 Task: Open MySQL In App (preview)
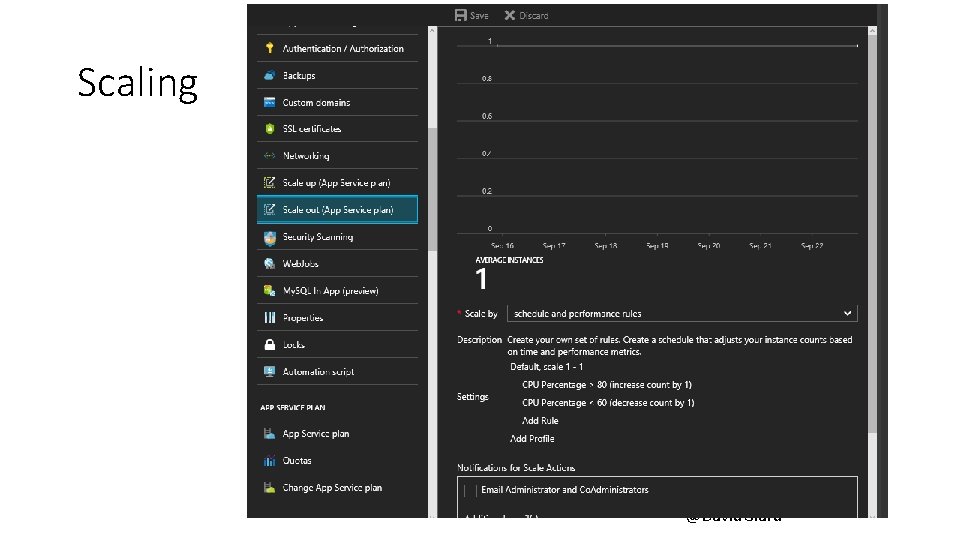pyautogui.click(x=337, y=290)
